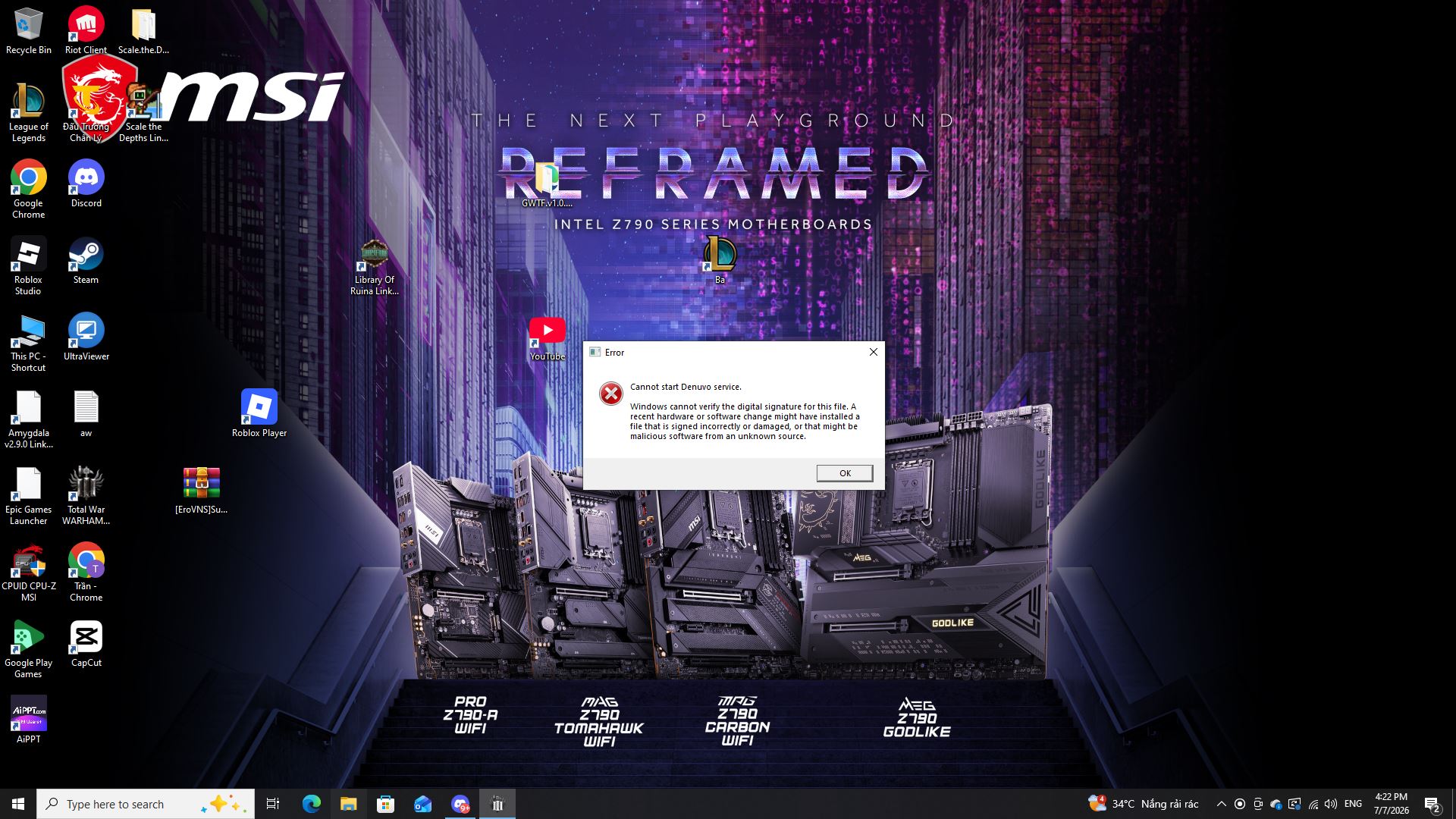This screenshot has width=1456, height=819.
Task: Select the Roblox Studio desktop icon
Action: [29, 266]
